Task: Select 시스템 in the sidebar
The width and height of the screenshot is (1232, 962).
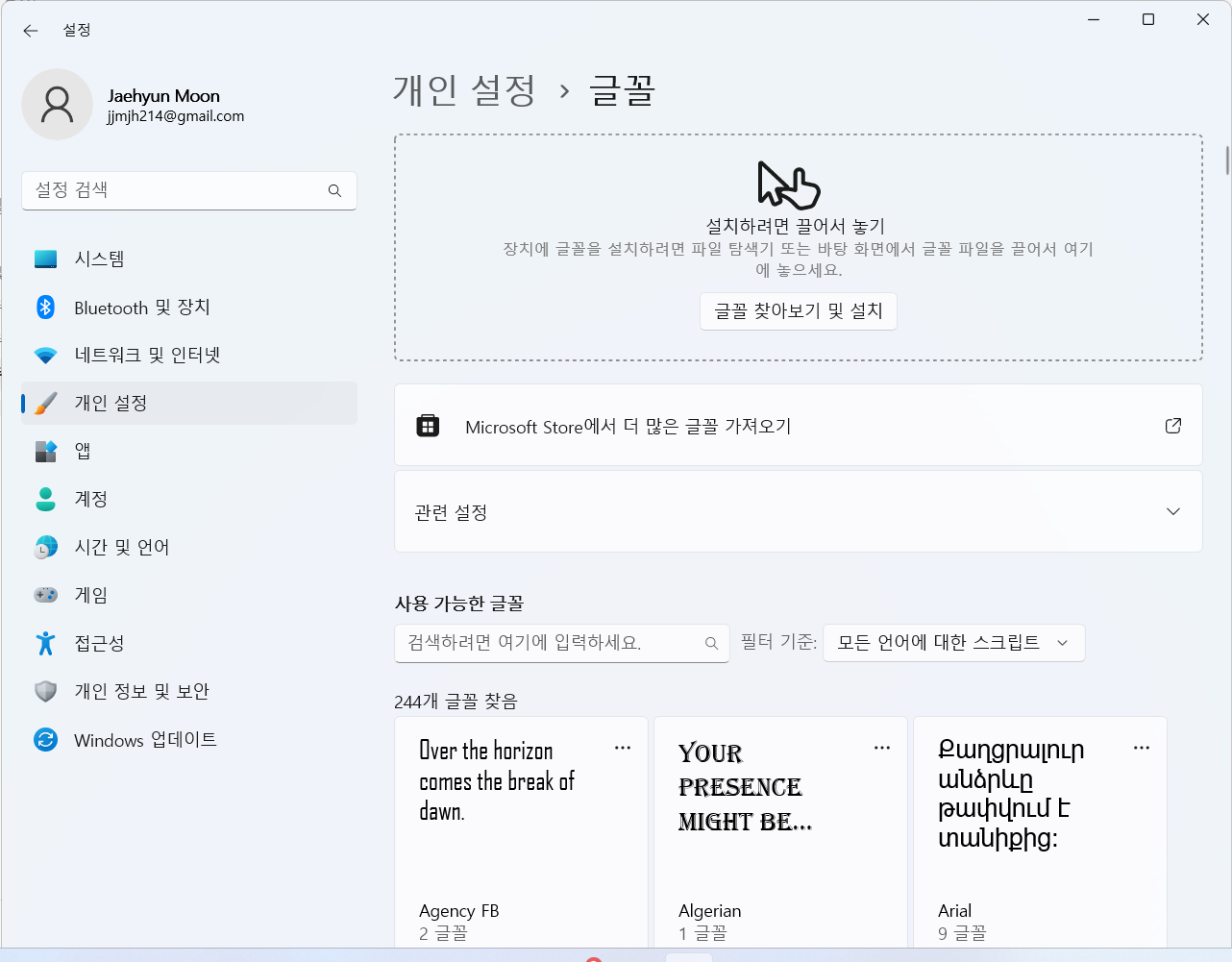Action: [99, 259]
